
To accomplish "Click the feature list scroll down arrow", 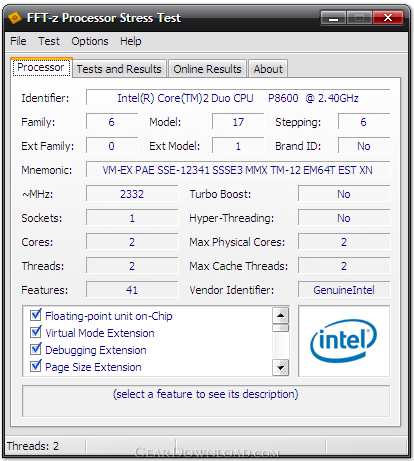I will pyautogui.click(x=280, y=368).
